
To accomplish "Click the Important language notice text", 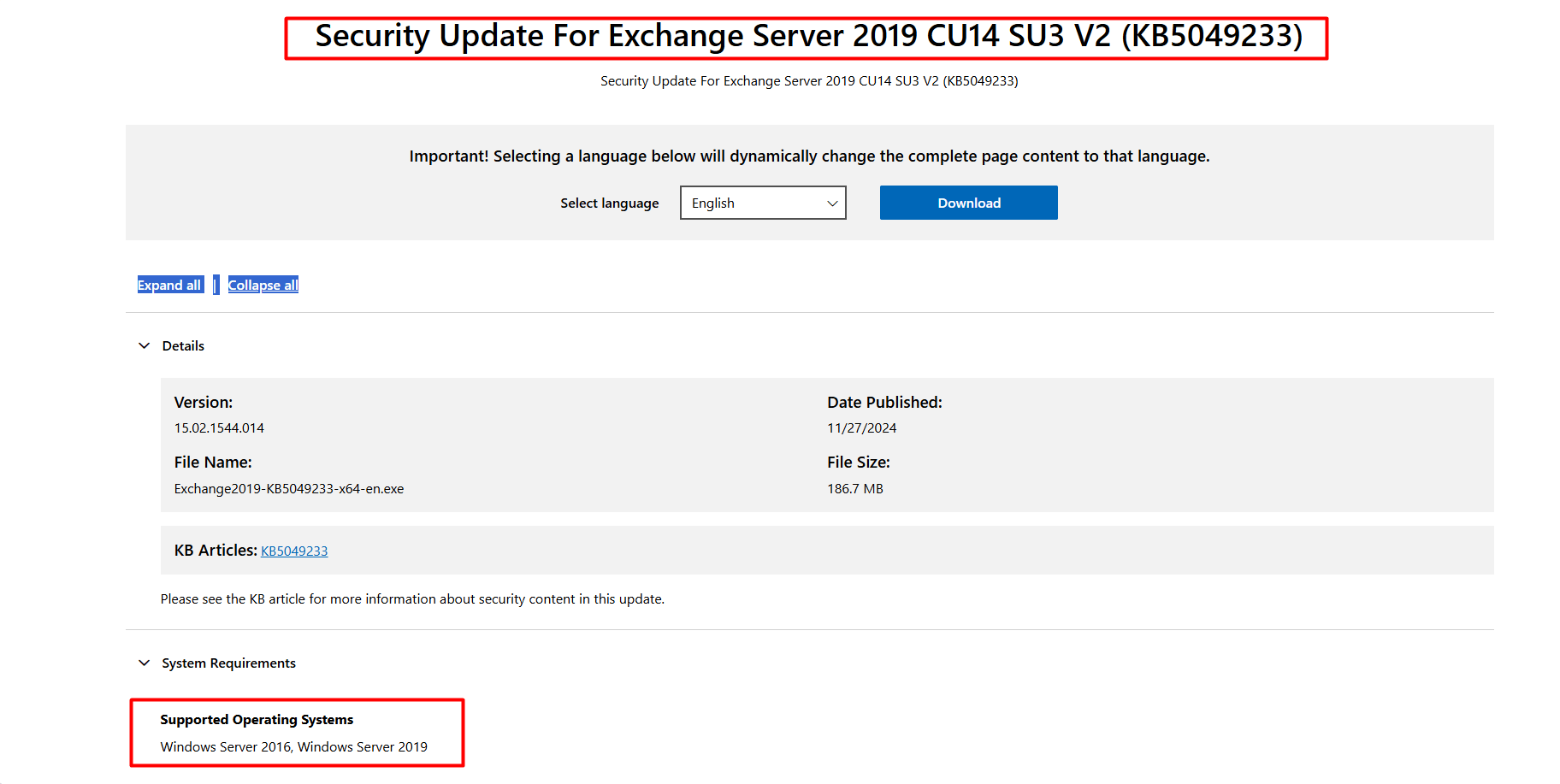I will tap(809, 156).
